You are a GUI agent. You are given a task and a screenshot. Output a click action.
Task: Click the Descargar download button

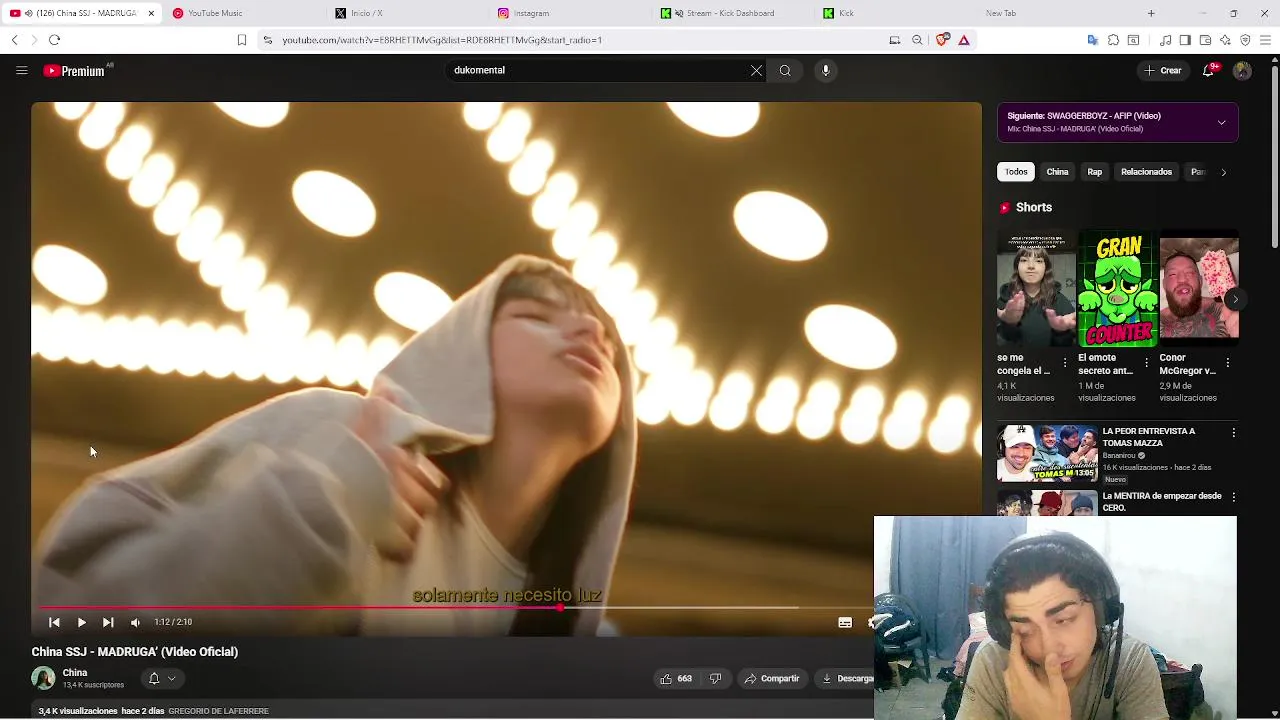(x=847, y=678)
